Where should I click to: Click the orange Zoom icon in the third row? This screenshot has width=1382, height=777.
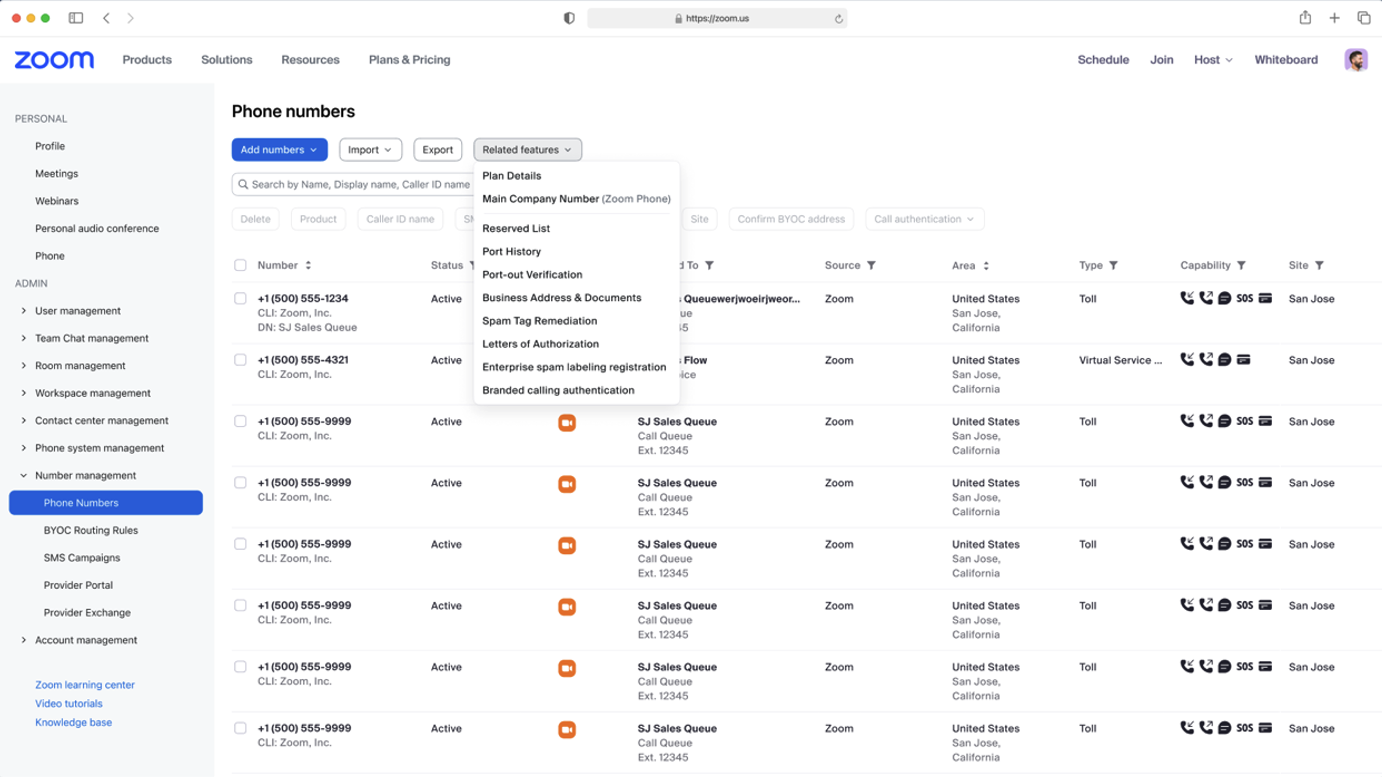click(x=566, y=423)
